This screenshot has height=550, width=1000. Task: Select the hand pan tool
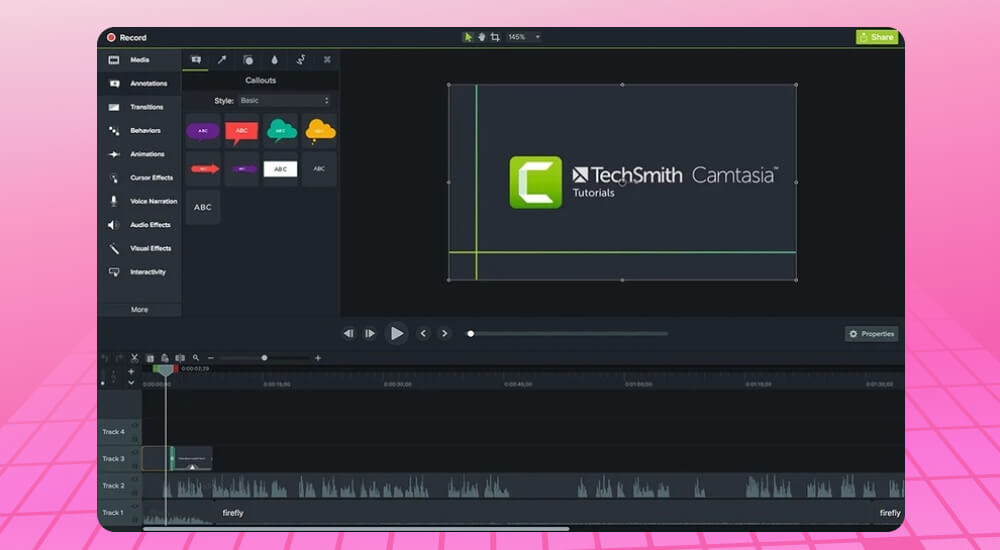point(482,37)
